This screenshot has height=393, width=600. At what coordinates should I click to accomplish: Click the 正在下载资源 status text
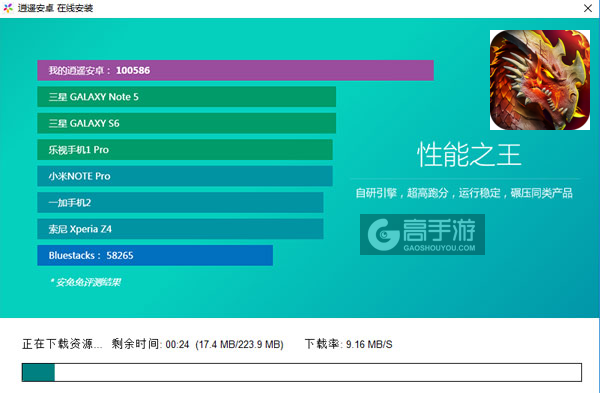point(62,344)
